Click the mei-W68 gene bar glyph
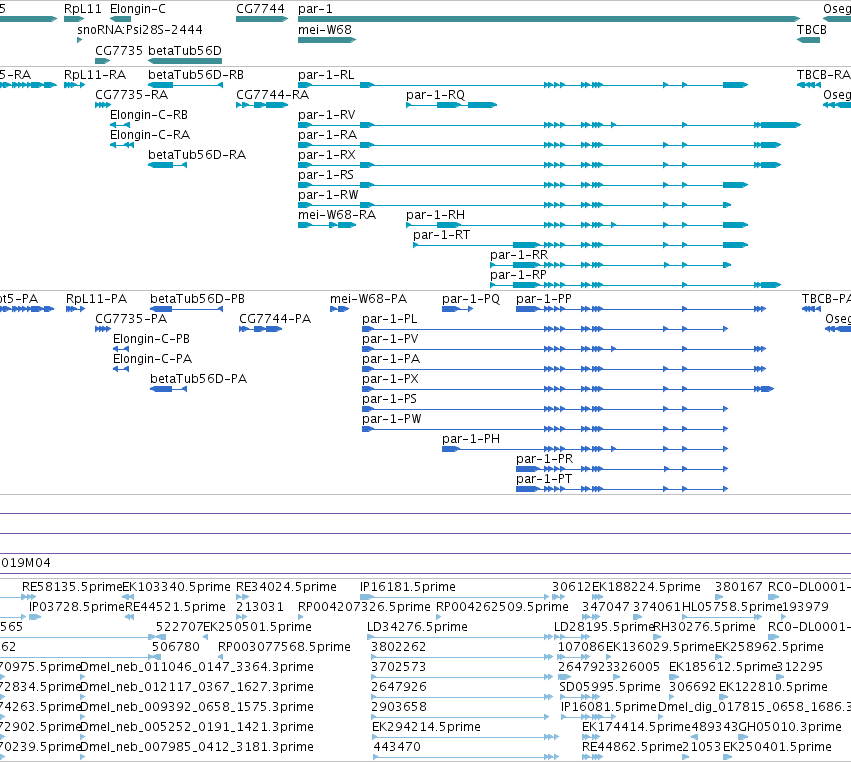The image size is (851, 762). [327, 40]
